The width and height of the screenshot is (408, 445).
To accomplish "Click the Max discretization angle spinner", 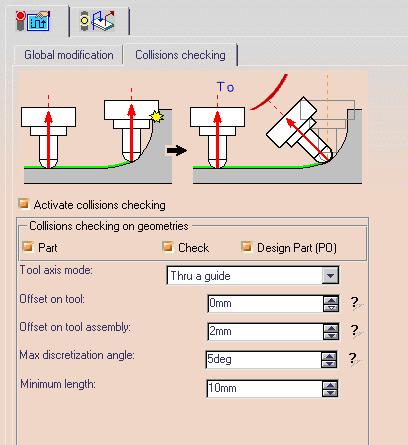I will click(329, 360).
